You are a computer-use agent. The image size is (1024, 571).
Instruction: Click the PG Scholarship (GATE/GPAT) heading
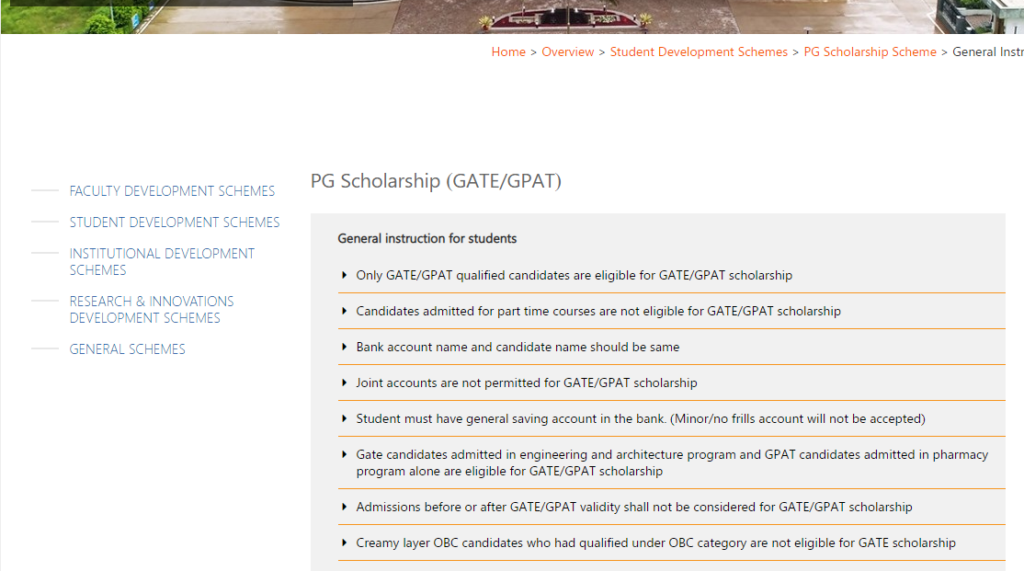(x=436, y=181)
